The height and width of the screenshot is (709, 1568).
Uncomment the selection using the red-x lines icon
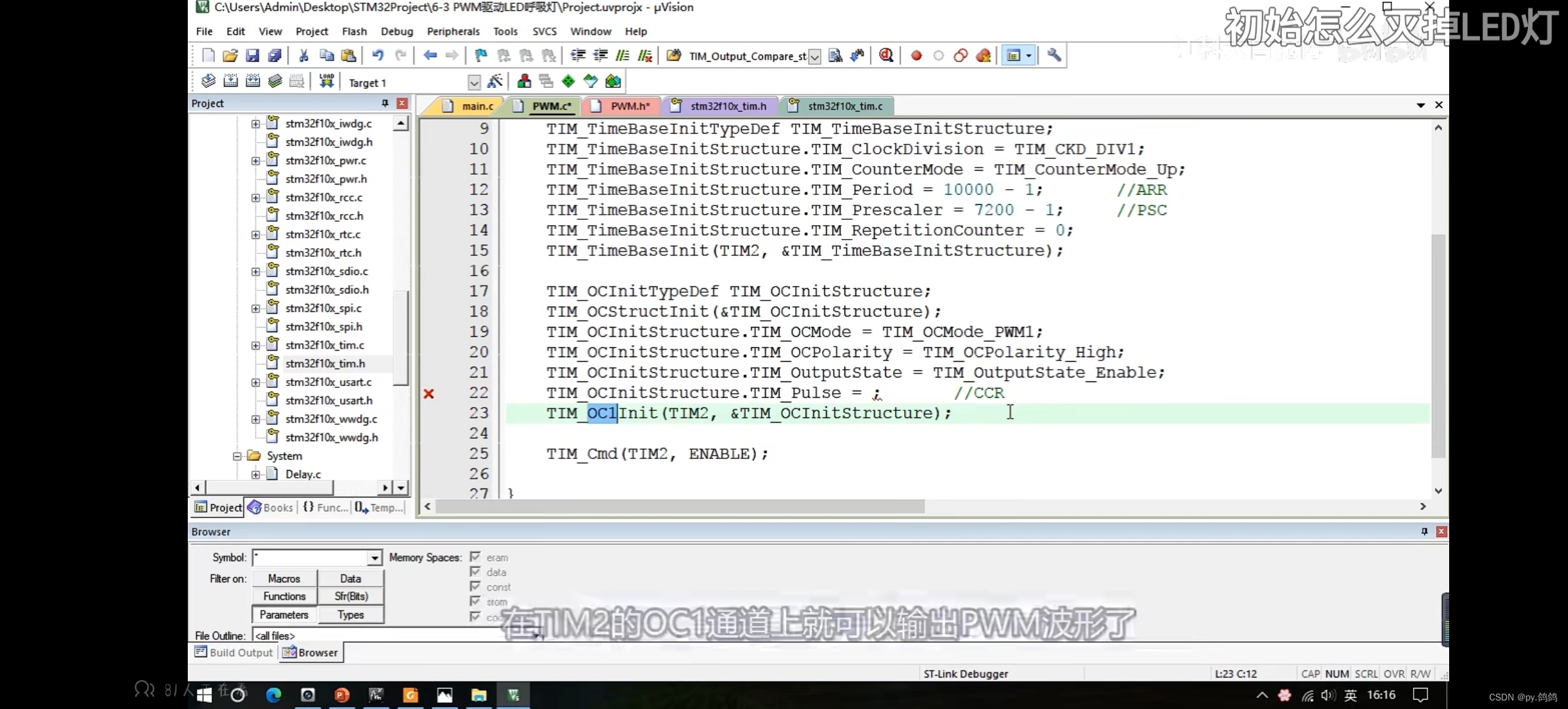(645, 56)
